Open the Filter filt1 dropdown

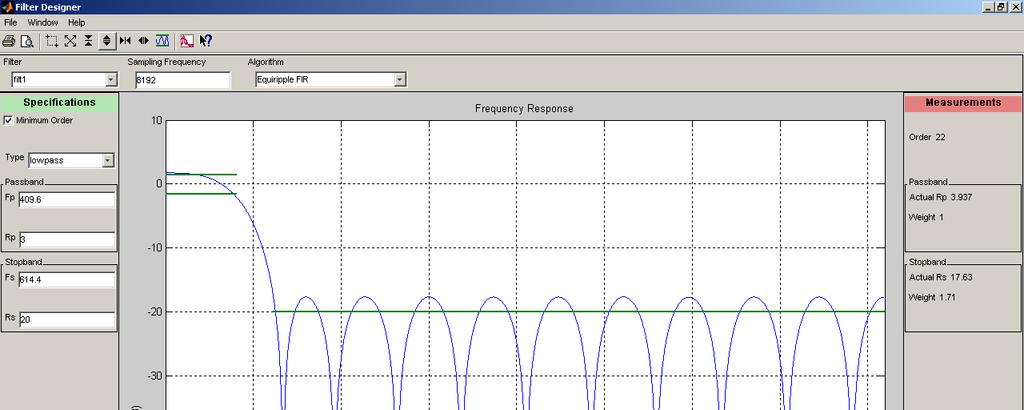111,80
